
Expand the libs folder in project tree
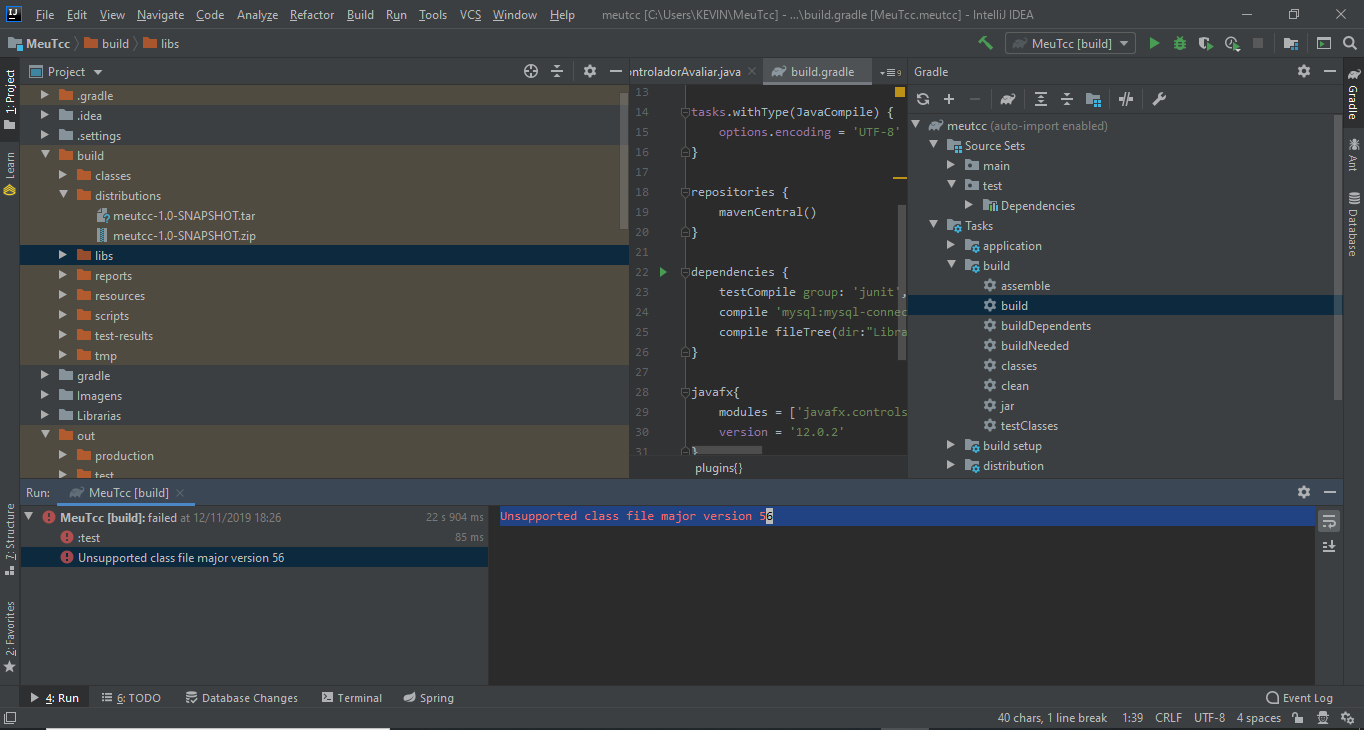63,256
